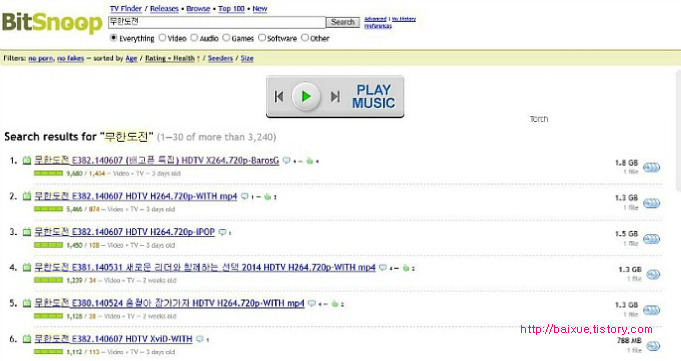Click download icon for result 5
Viewport: 681px width, 361px height.
click(x=651, y=310)
